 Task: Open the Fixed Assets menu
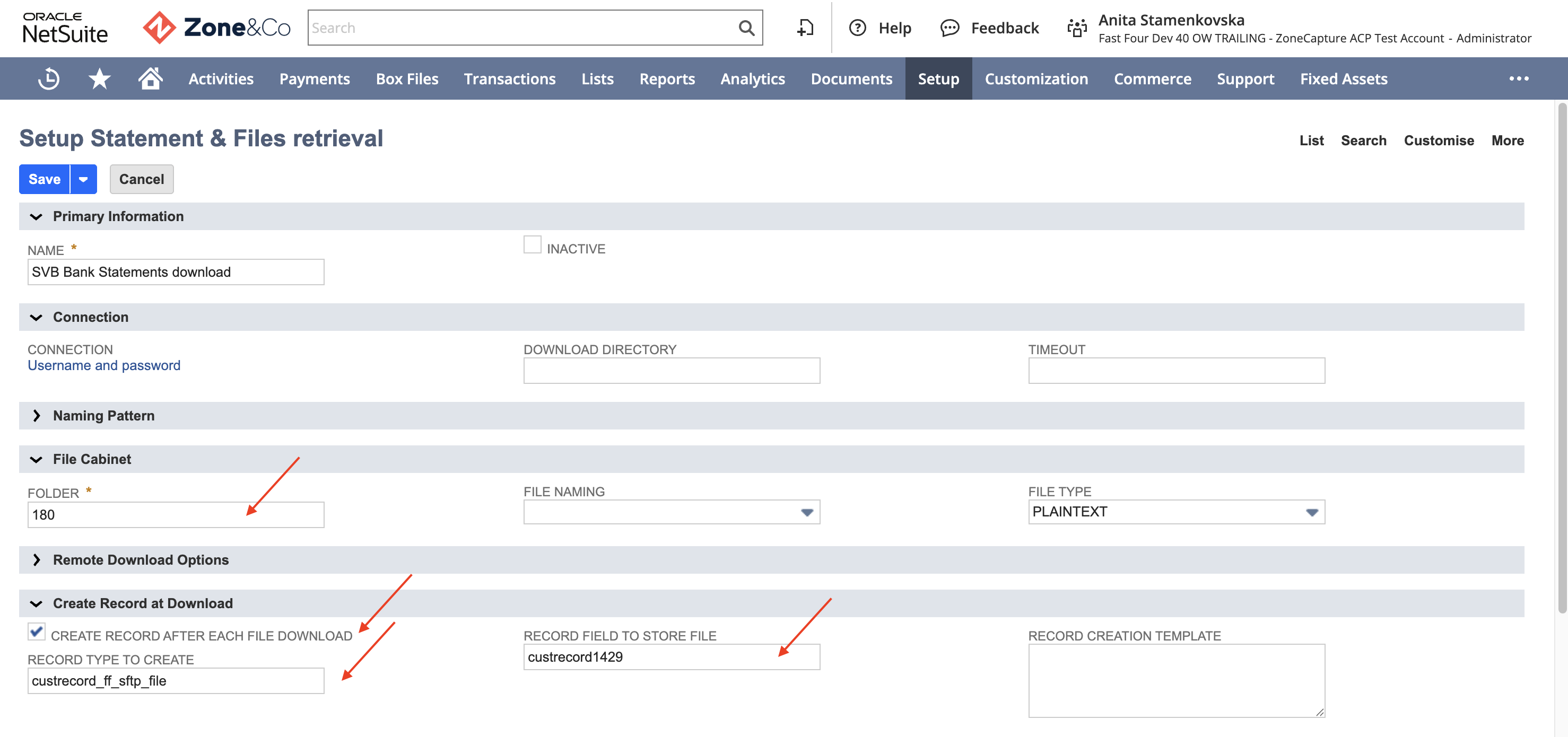pyautogui.click(x=1344, y=78)
